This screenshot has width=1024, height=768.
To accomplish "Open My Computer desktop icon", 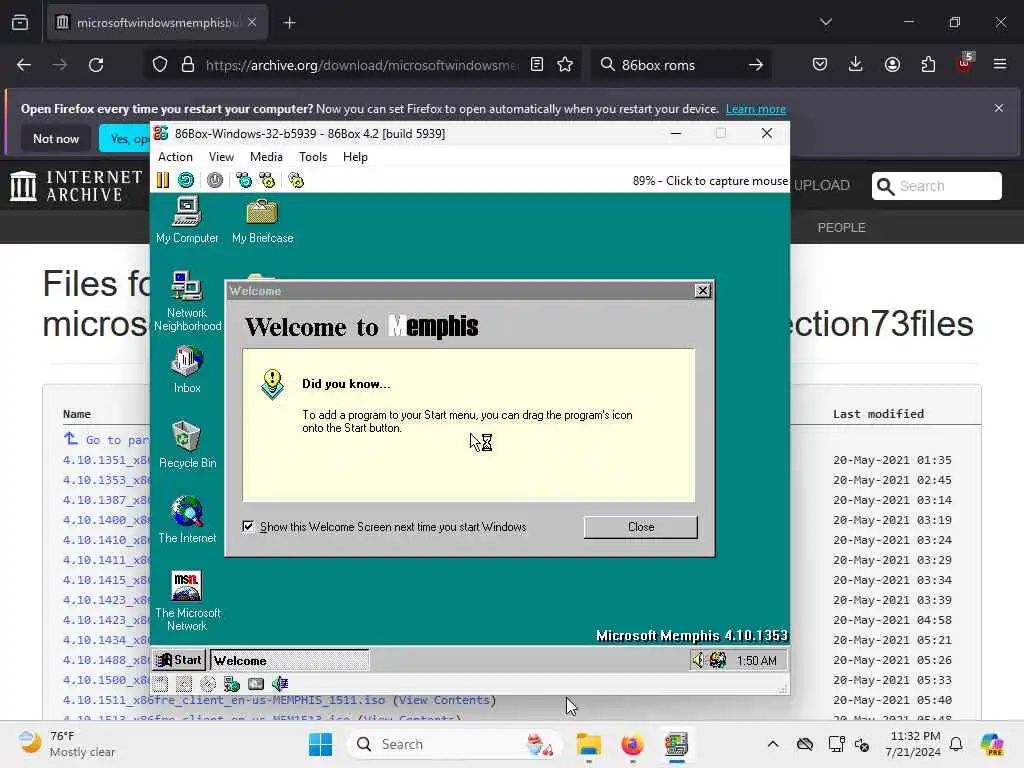I will click(187, 221).
